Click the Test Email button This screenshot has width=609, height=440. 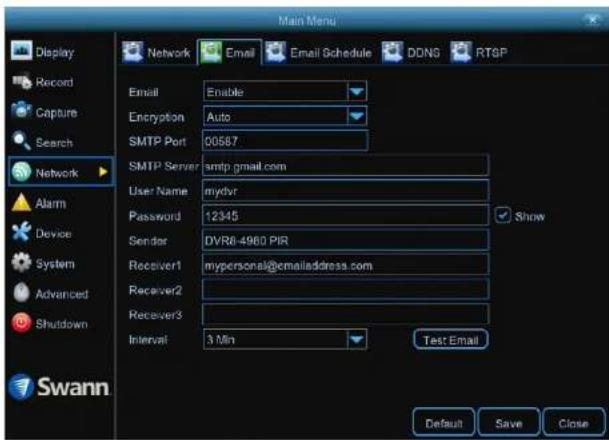[451, 340]
